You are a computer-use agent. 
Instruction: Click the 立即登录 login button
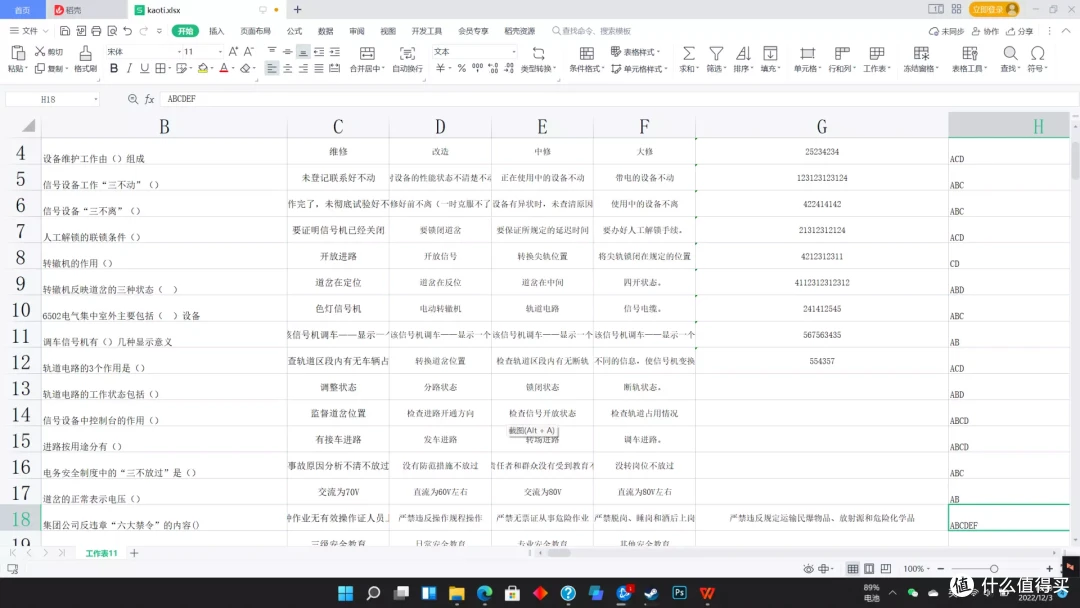pos(993,9)
